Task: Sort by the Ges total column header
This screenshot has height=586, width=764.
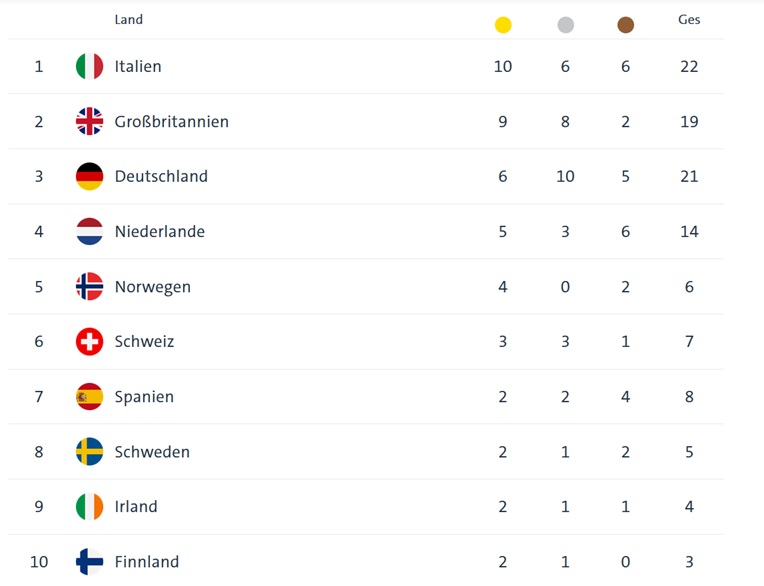Action: tap(689, 19)
